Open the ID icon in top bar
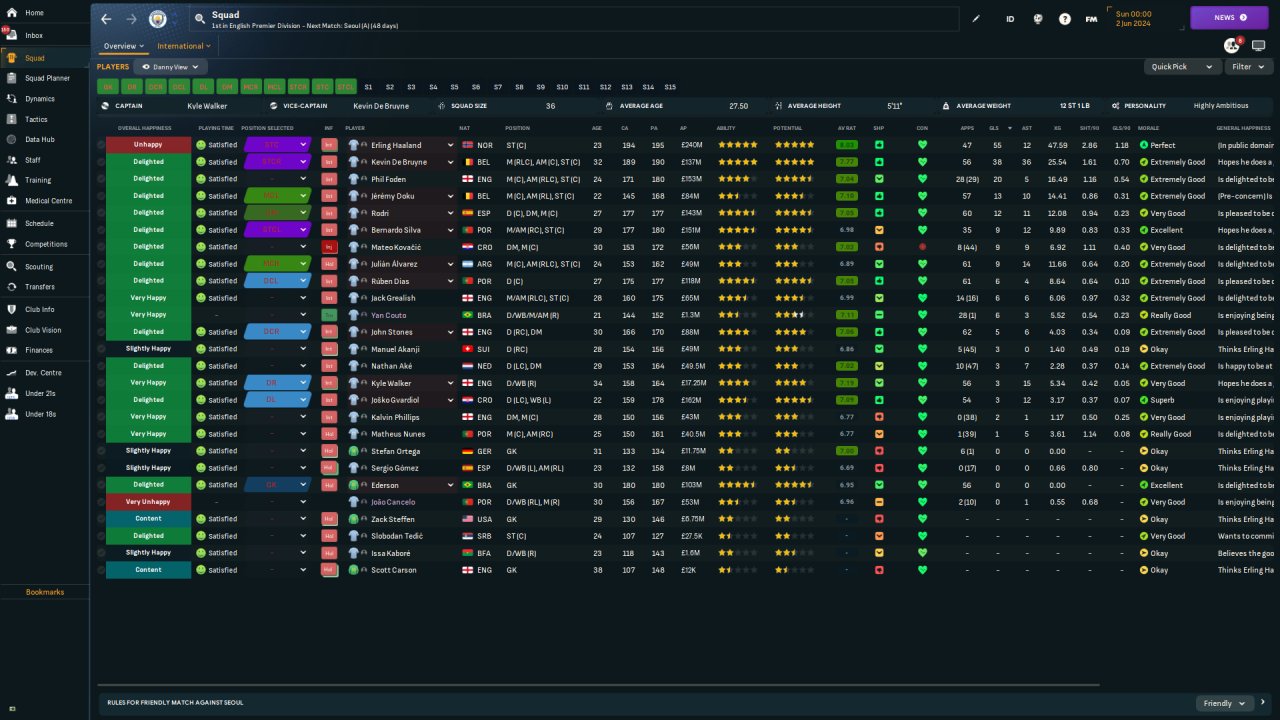The width and height of the screenshot is (1280, 720). [x=1010, y=19]
